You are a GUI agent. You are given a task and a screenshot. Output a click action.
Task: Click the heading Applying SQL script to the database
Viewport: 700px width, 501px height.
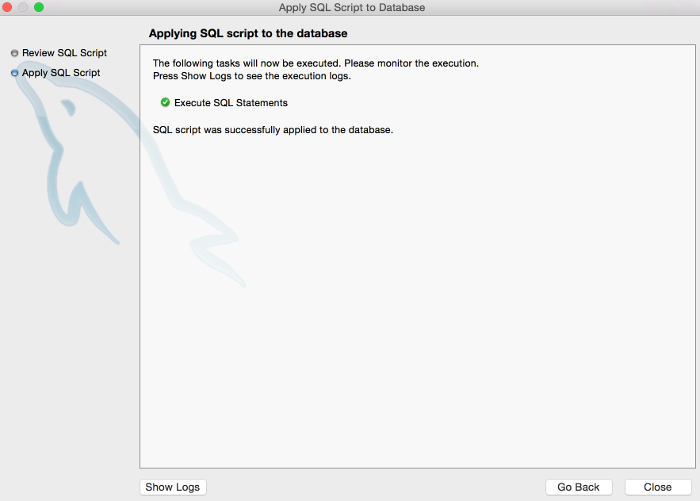[248, 33]
